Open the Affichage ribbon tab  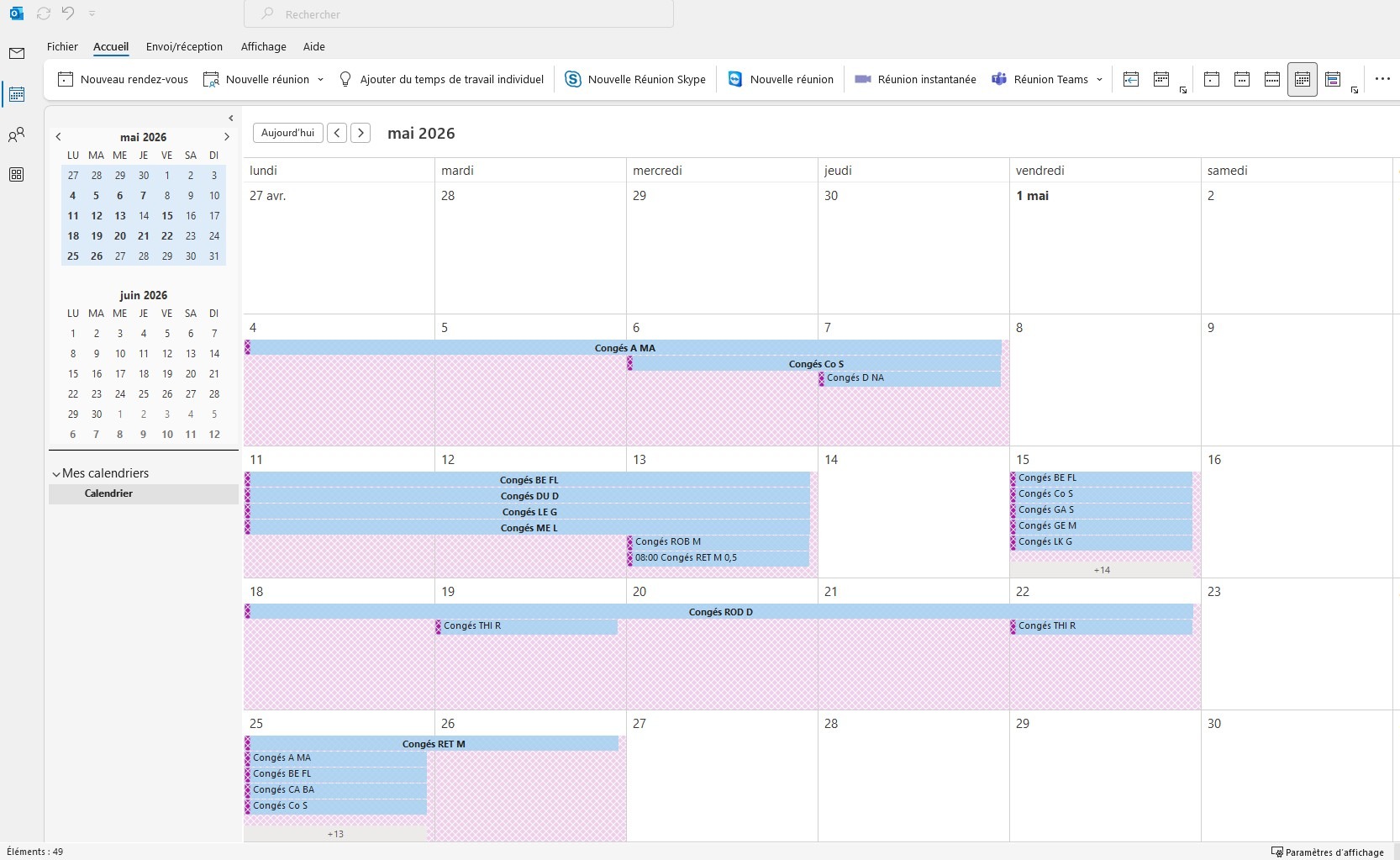263,46
